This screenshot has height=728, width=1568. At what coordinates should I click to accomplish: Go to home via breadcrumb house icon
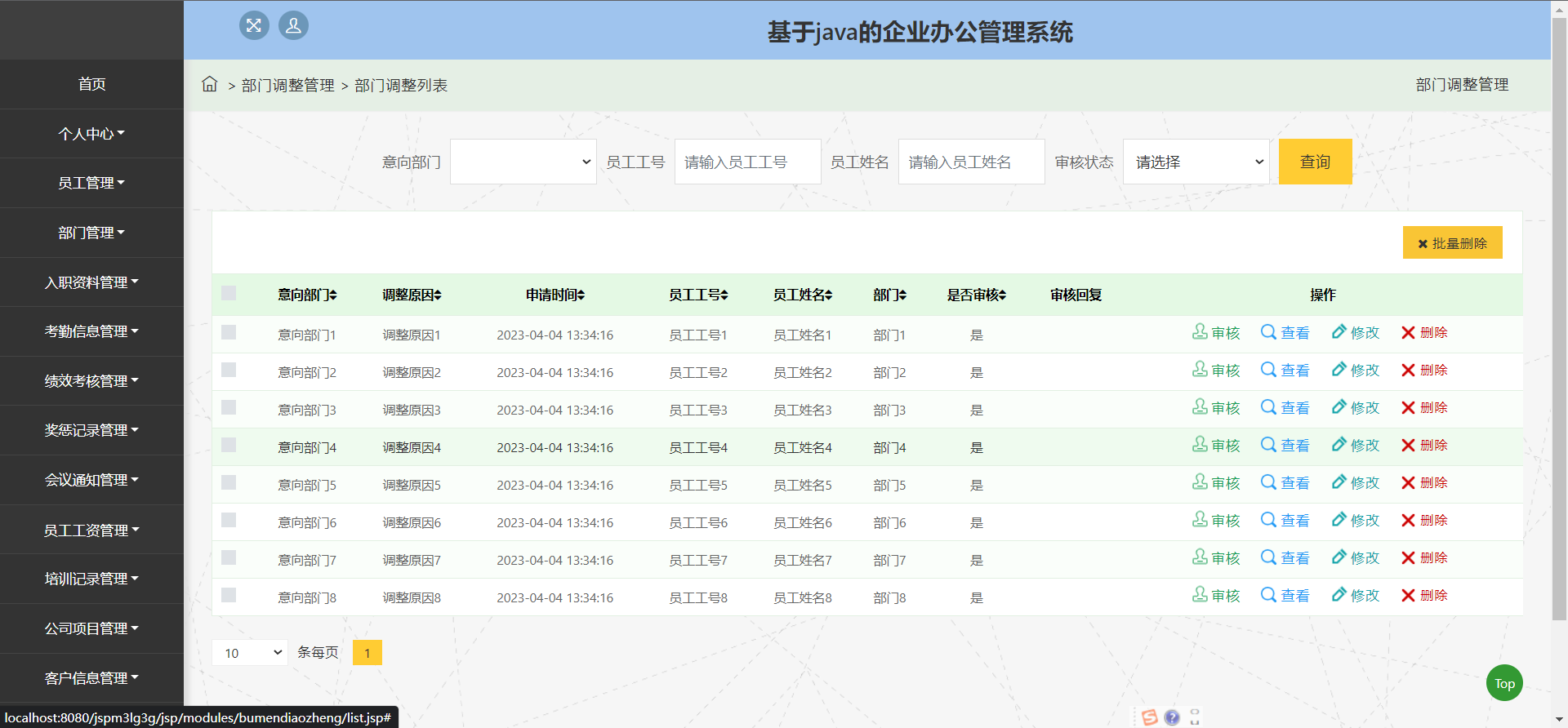pos(210,84)
